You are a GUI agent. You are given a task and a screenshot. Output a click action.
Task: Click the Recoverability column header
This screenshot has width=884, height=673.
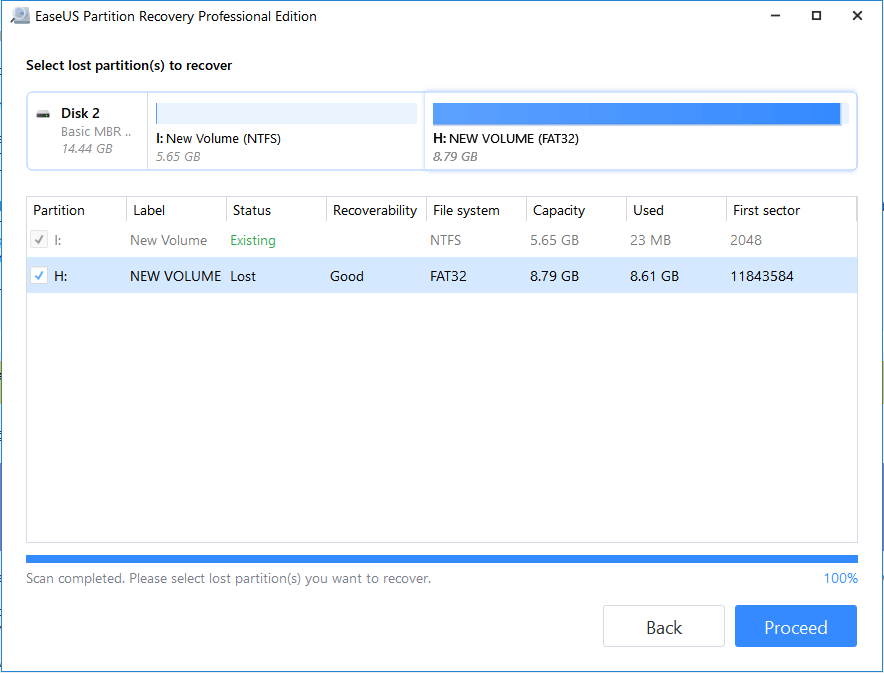tap(375, 210)
